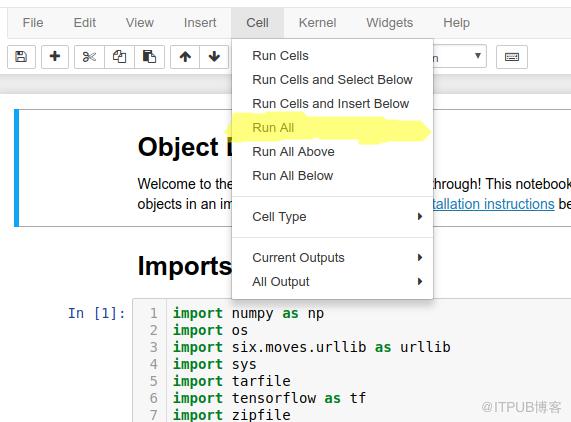The image size is (571, 422).
Task: Copy selected cells icon in toolbar
Action: pyautogui.click(x=119, y=57)
